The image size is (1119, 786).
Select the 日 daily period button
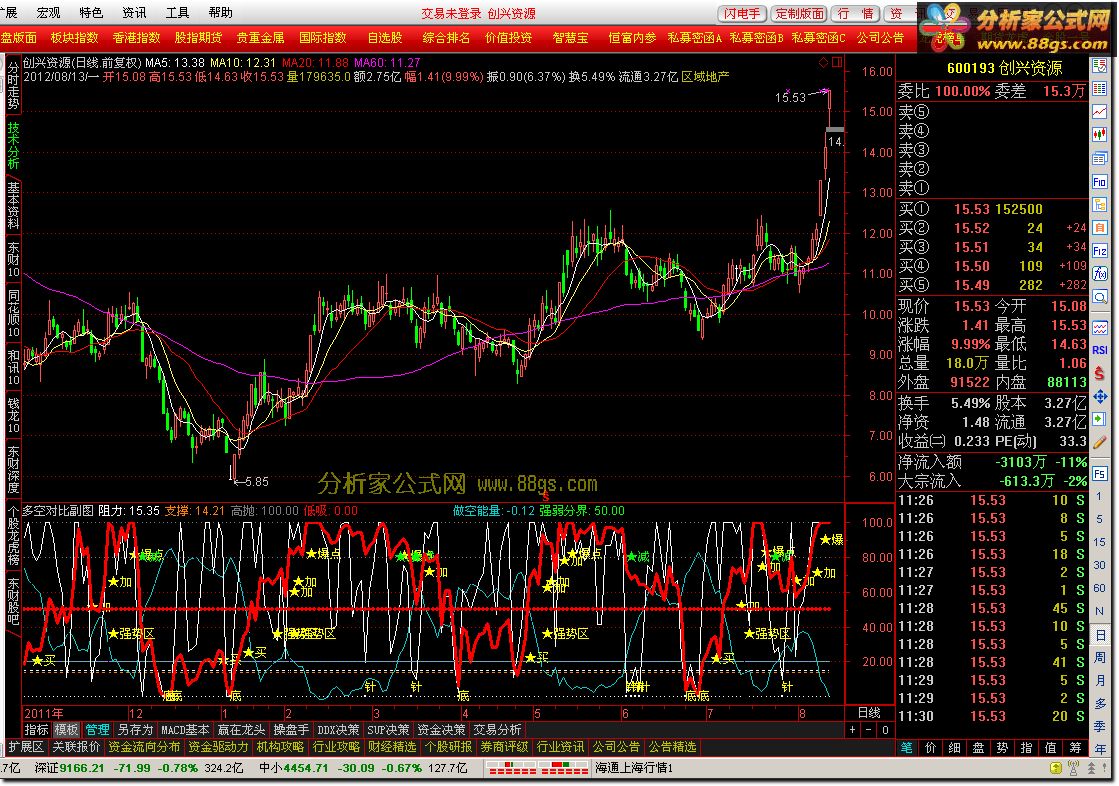coord(1100,635)
